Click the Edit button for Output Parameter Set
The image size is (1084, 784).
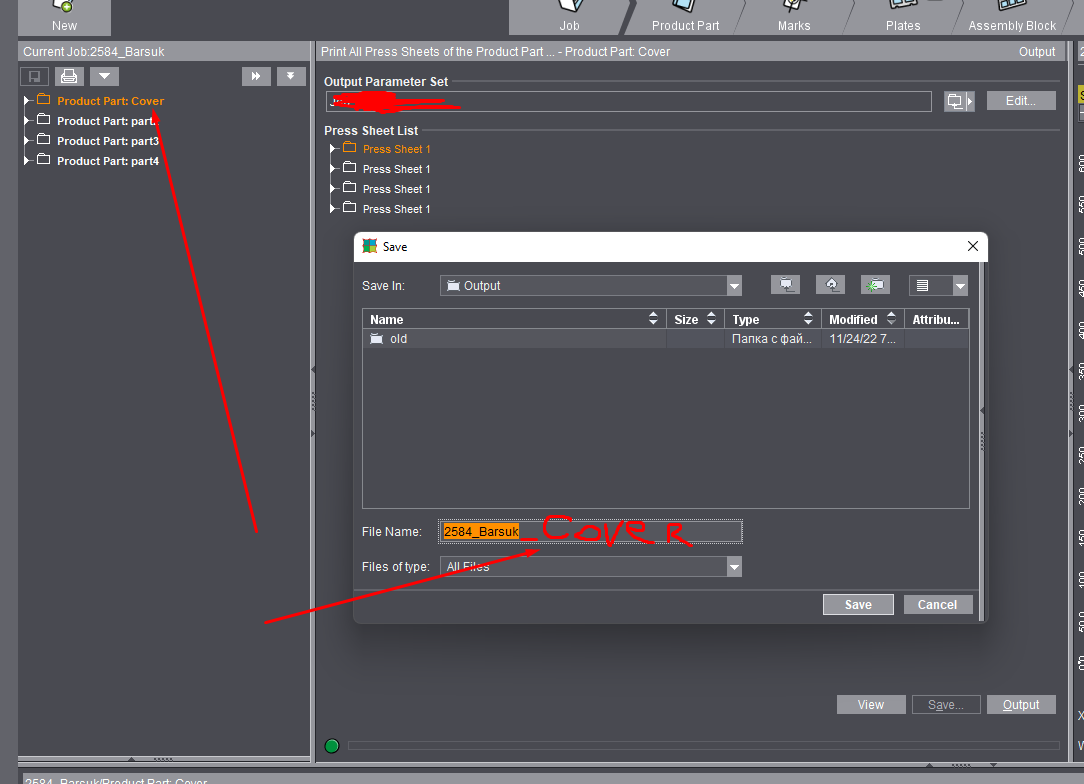coord(1020,100)
